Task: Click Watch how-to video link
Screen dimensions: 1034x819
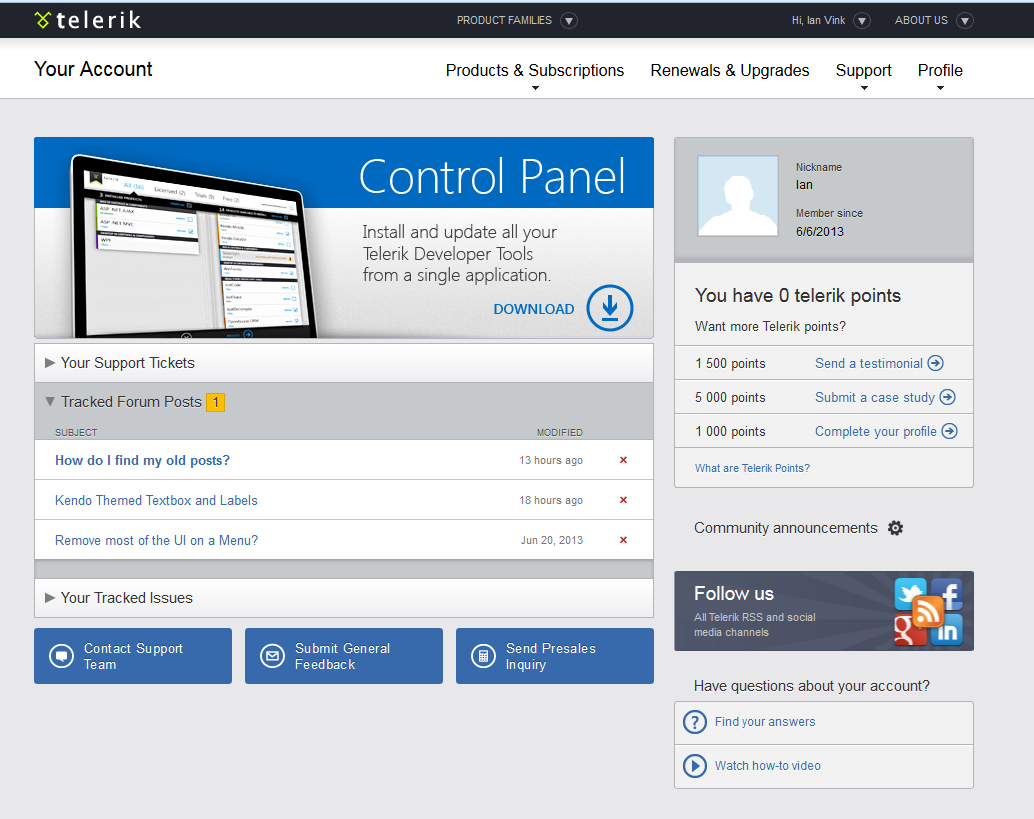Action: click(768, 766)
